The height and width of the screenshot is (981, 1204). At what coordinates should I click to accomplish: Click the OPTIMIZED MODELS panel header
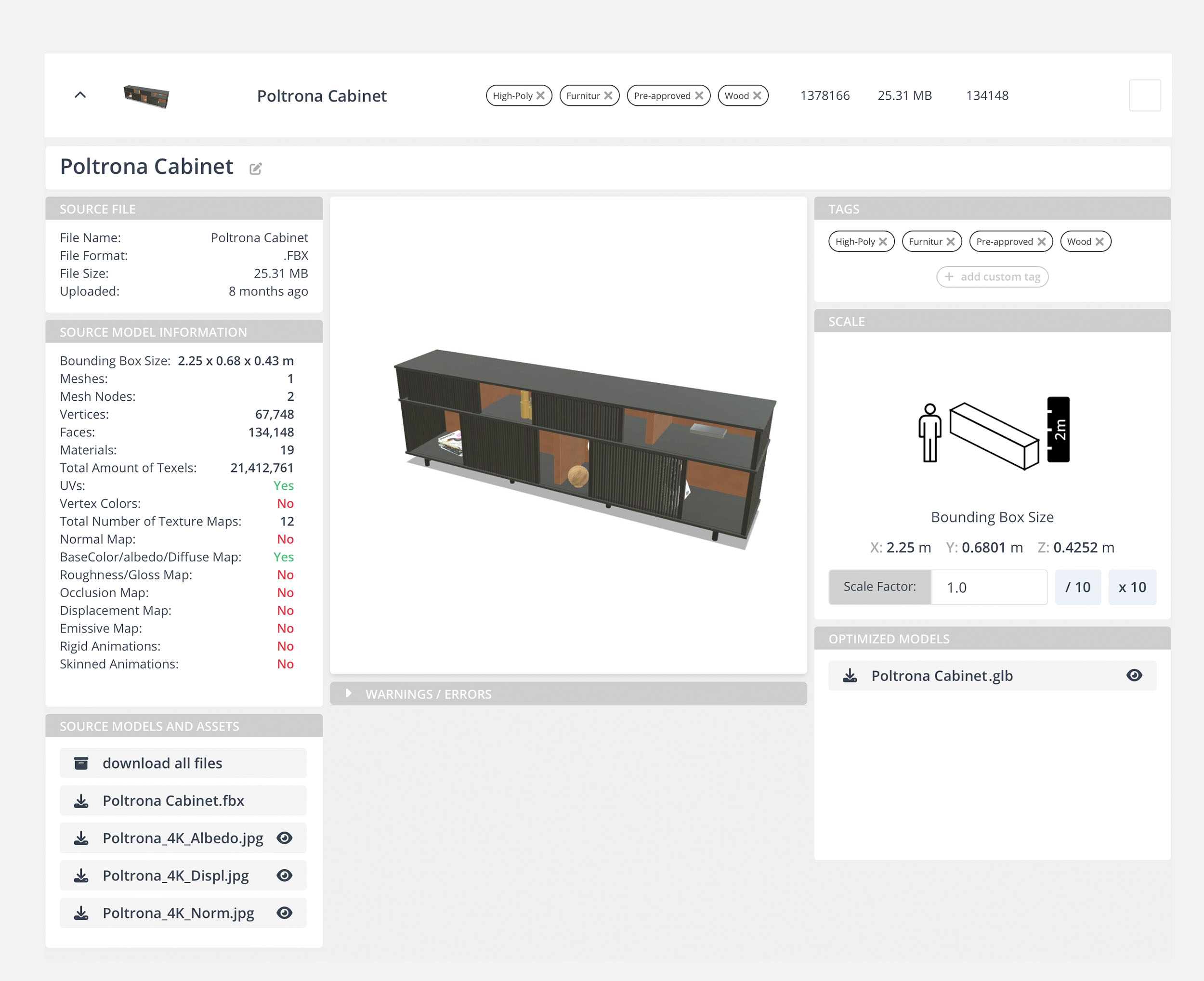tap(992, 638)
